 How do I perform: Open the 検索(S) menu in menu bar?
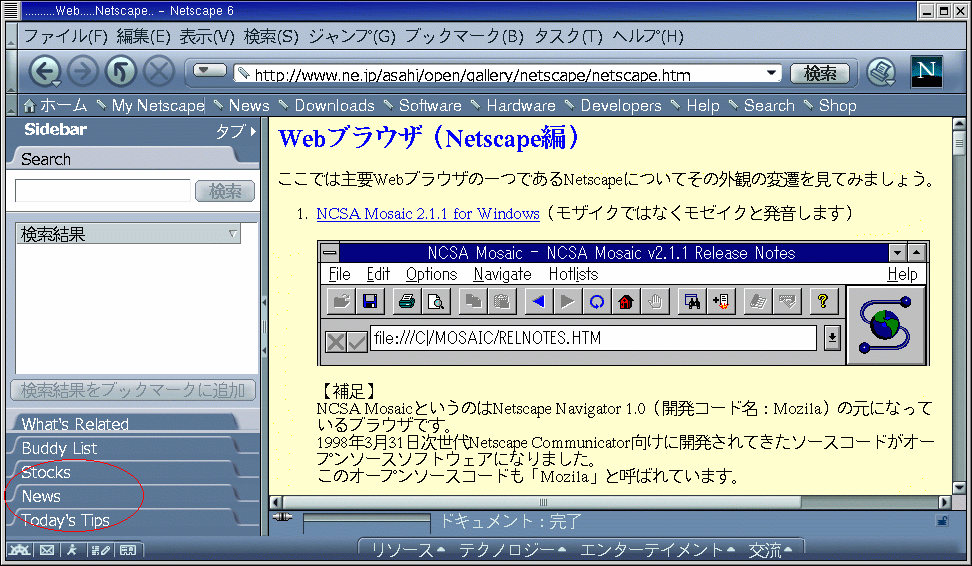(x=271, y=37)
